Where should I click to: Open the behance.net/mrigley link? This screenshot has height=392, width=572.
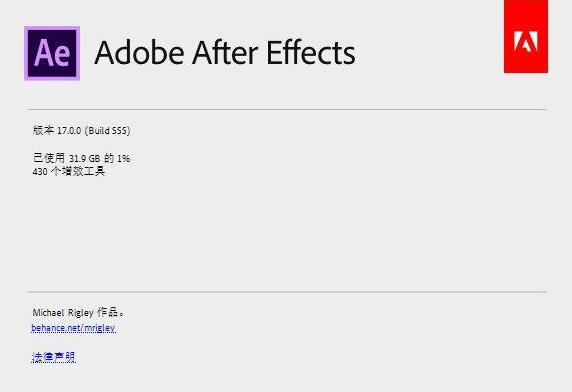tap(73, 328)
